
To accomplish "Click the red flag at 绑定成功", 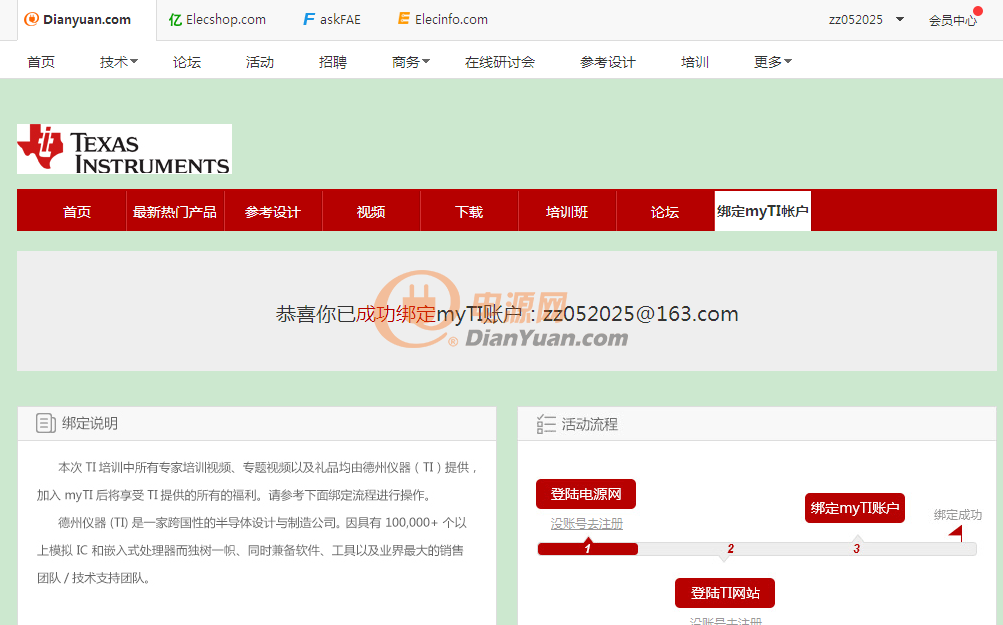I will pos(956,534).
